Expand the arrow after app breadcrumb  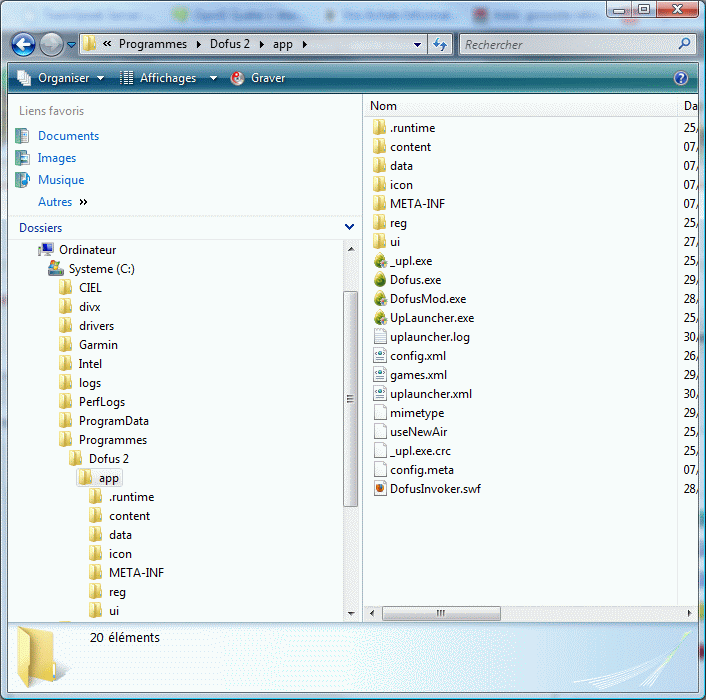click(x=304, y=44)
